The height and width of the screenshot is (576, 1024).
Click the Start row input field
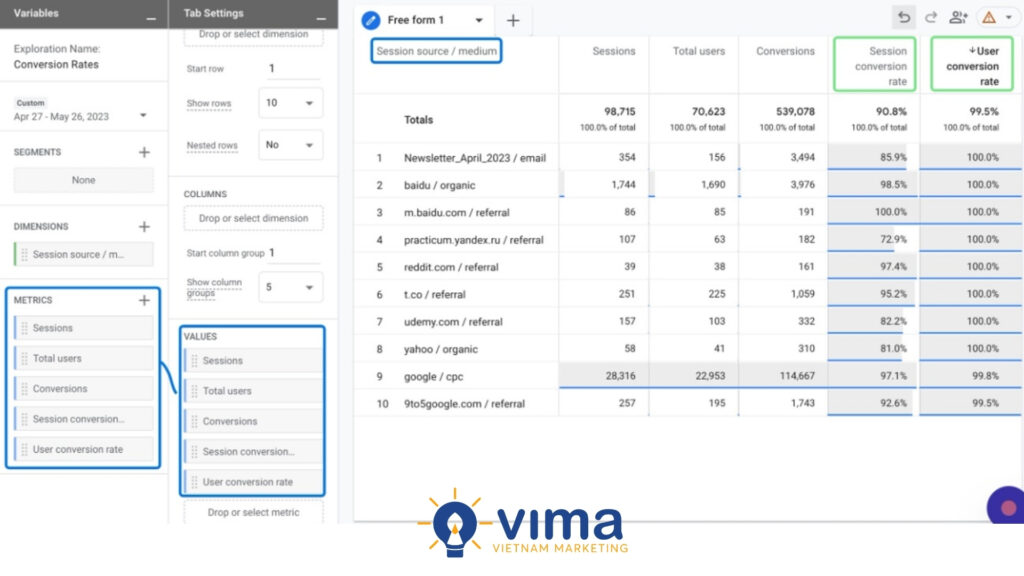click(292, 69)
